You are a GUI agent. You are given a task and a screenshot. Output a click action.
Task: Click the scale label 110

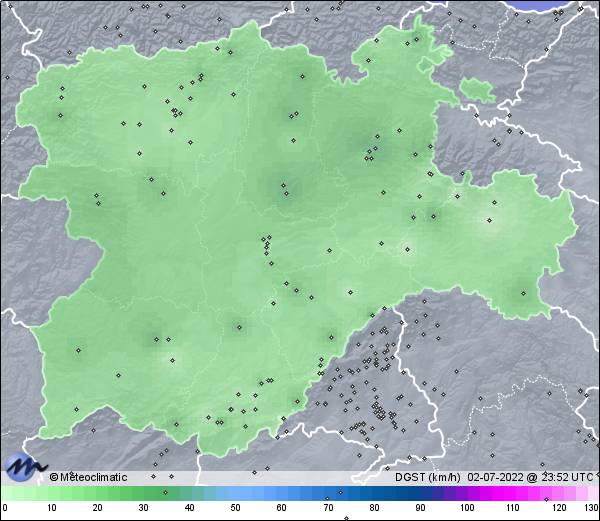tap(513, 508)
